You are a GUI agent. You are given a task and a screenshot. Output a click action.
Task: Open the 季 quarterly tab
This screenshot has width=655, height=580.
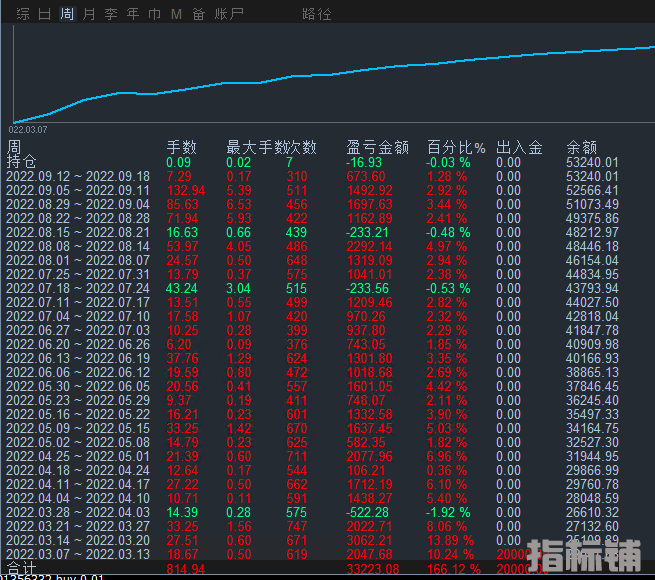[x=111, y=14]
